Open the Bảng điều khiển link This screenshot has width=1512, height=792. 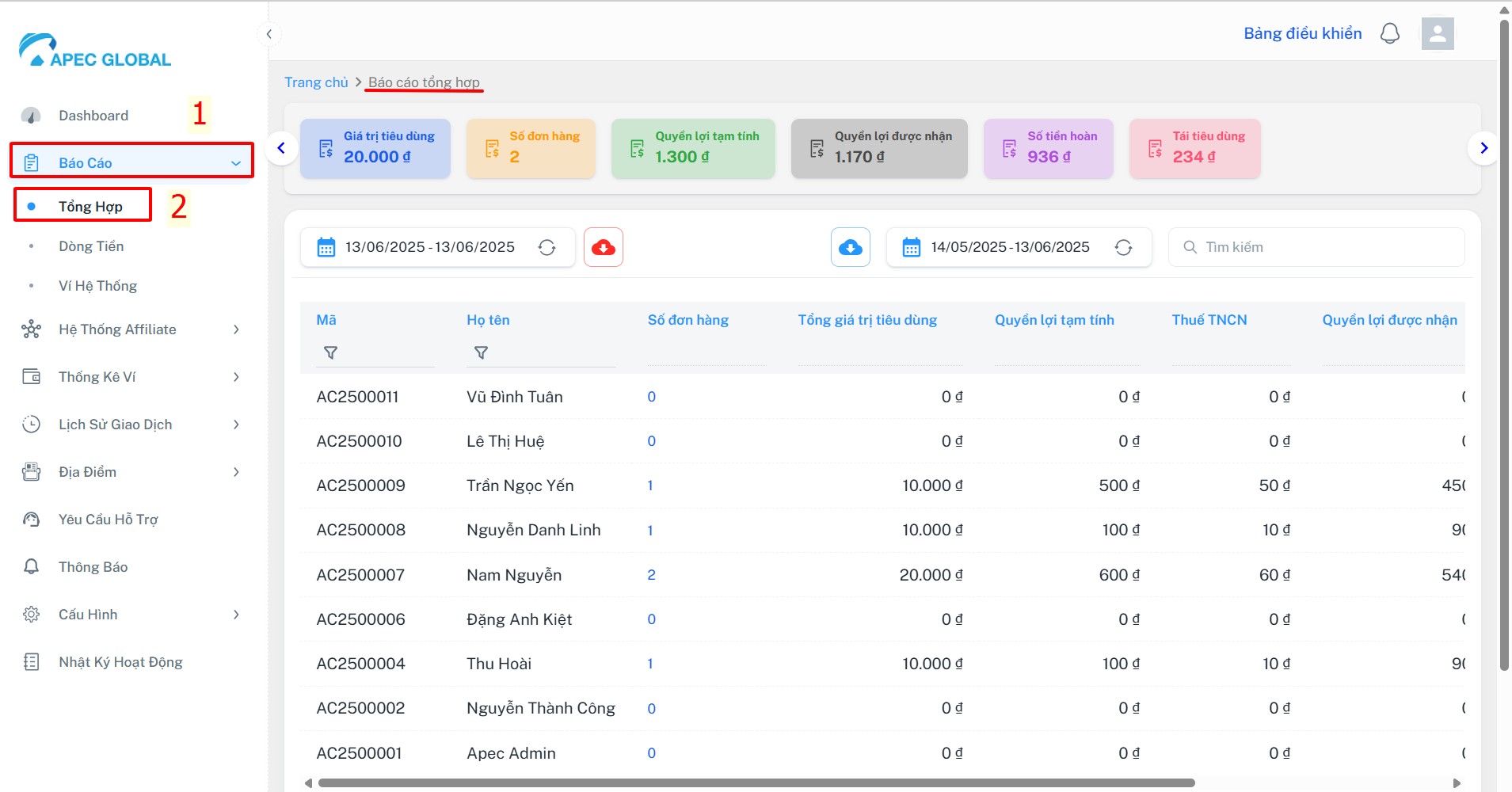[x=1303, y=33]
